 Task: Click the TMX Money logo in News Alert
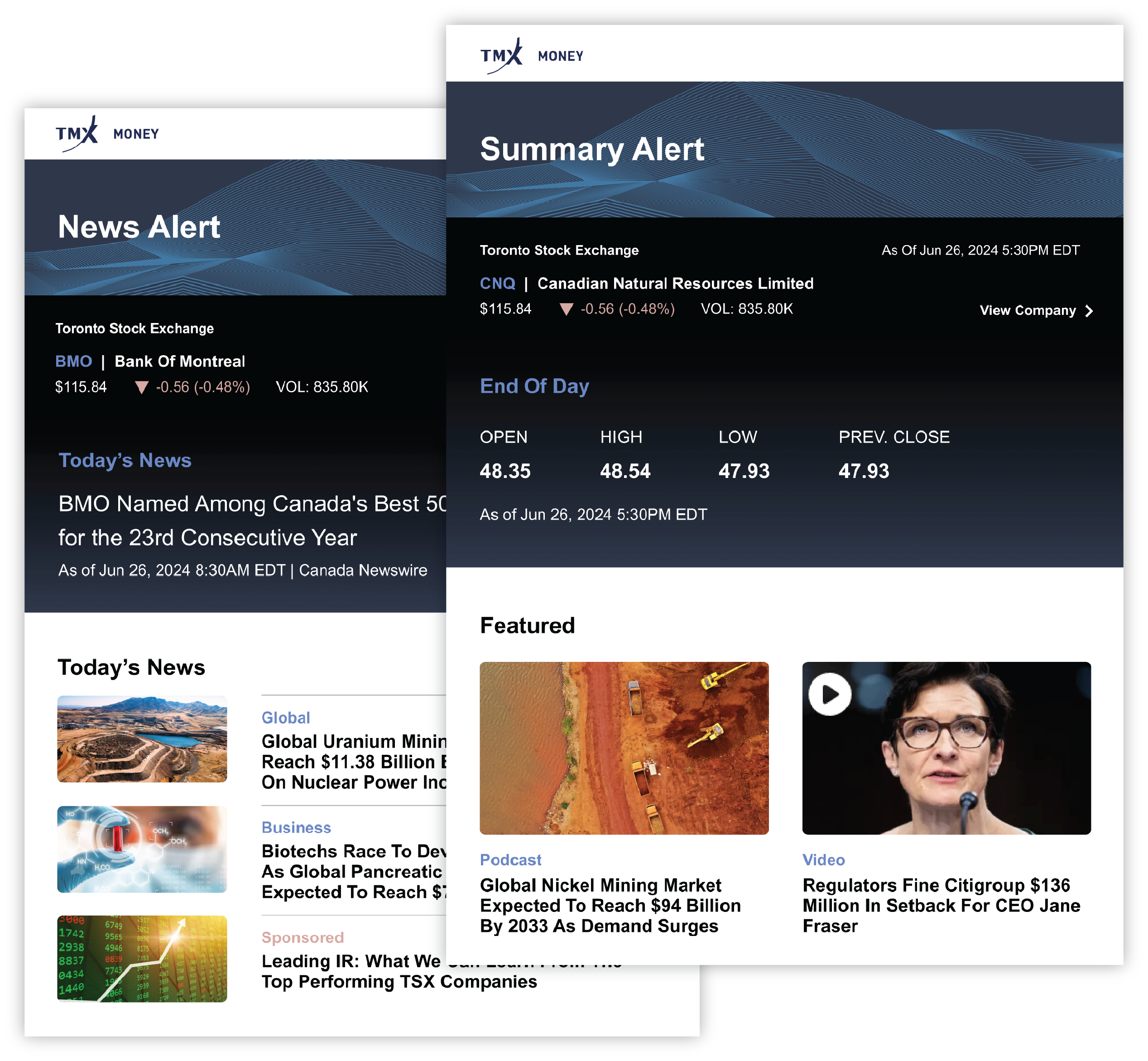[107, 133]
